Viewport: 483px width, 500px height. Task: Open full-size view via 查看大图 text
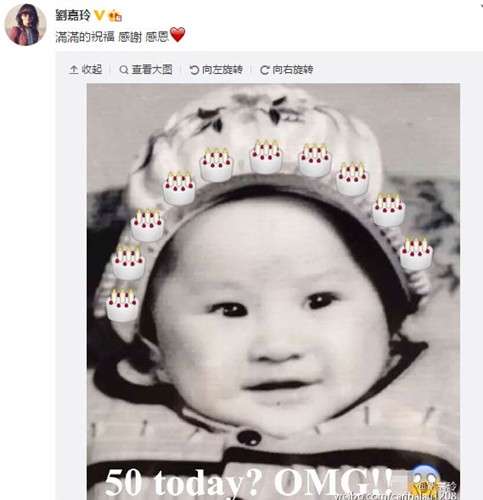[x=152, y=70]
